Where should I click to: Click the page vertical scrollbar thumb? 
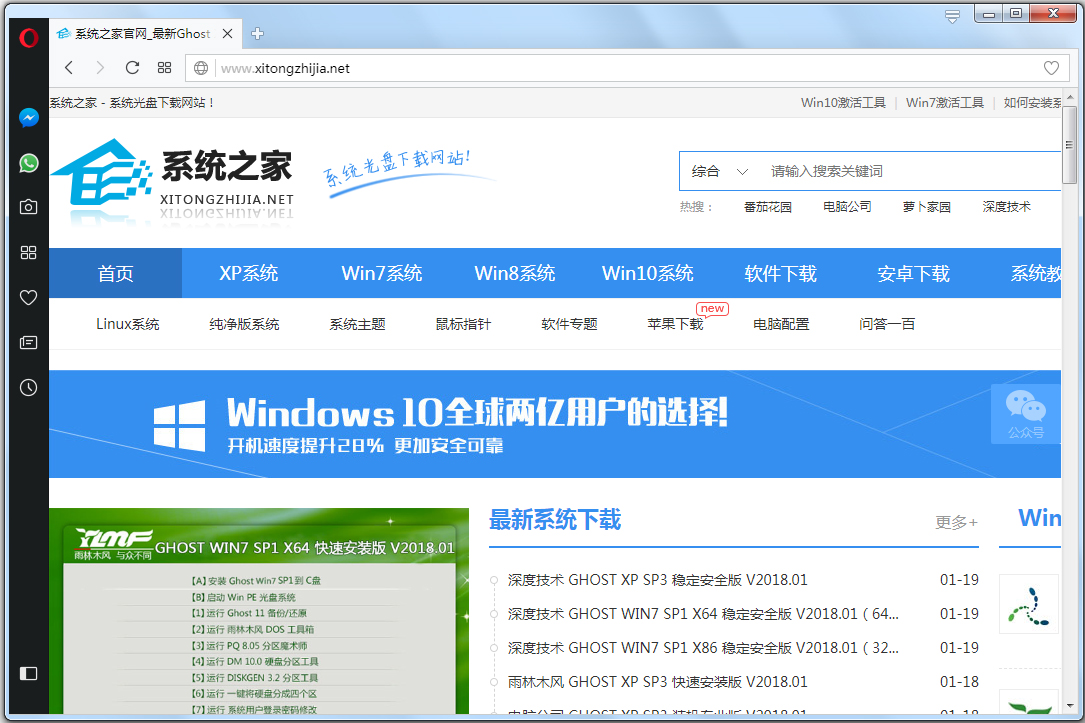[x=1069, y=145]
